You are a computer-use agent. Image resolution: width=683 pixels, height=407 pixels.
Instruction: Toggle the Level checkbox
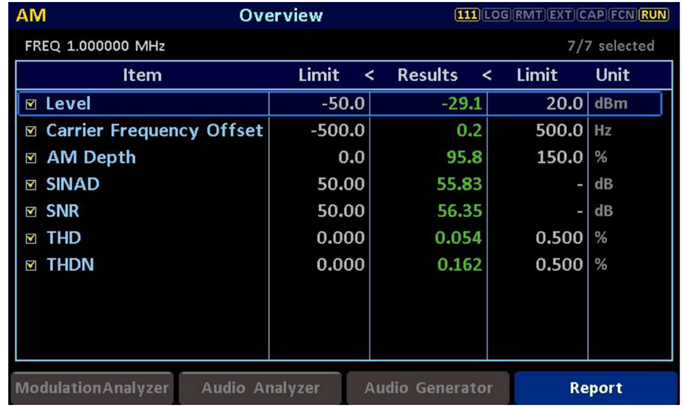(x=31, y=104)
